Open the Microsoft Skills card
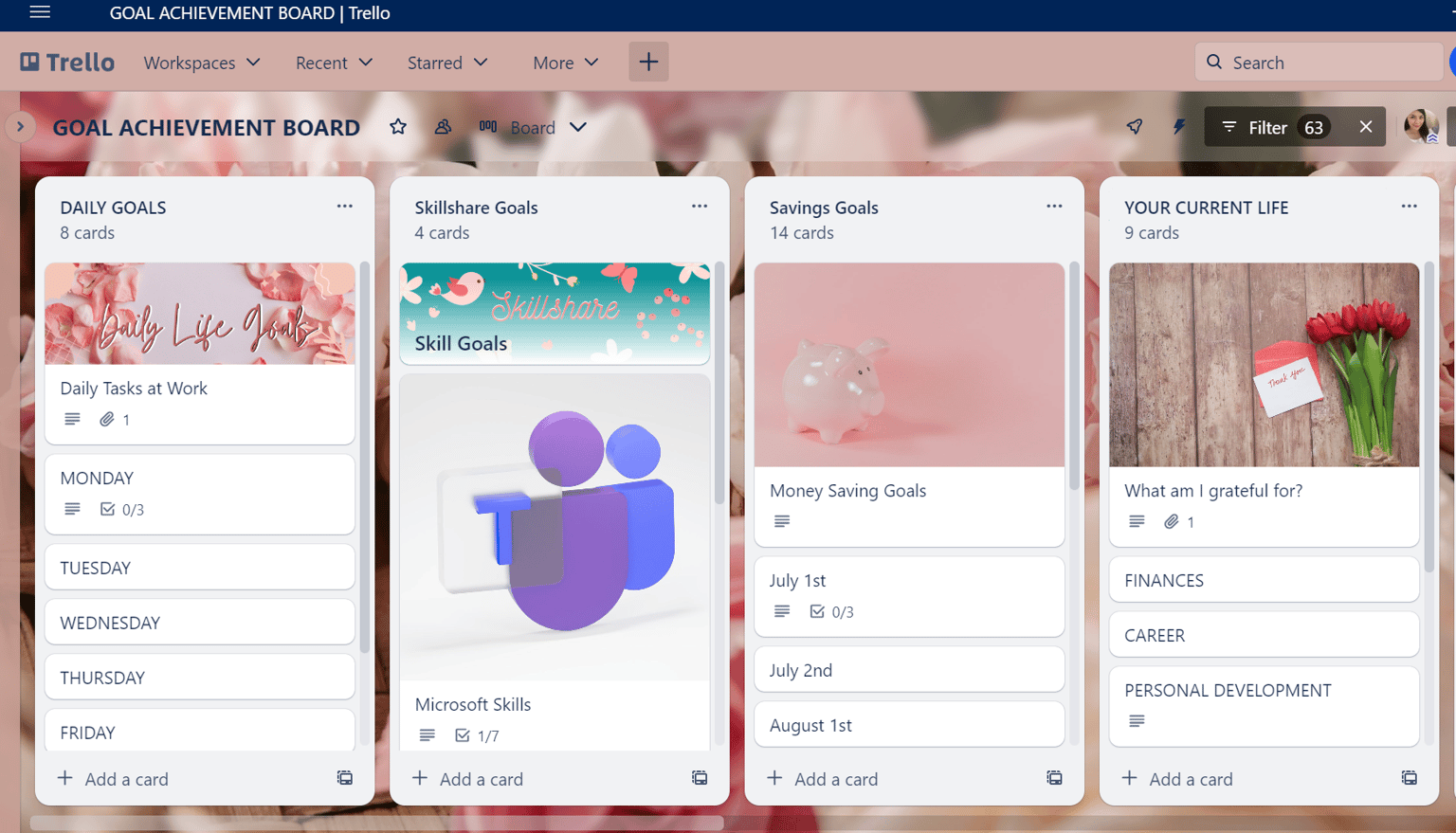The width and height of the screenshot is (1456, 833). pos(555,563)
